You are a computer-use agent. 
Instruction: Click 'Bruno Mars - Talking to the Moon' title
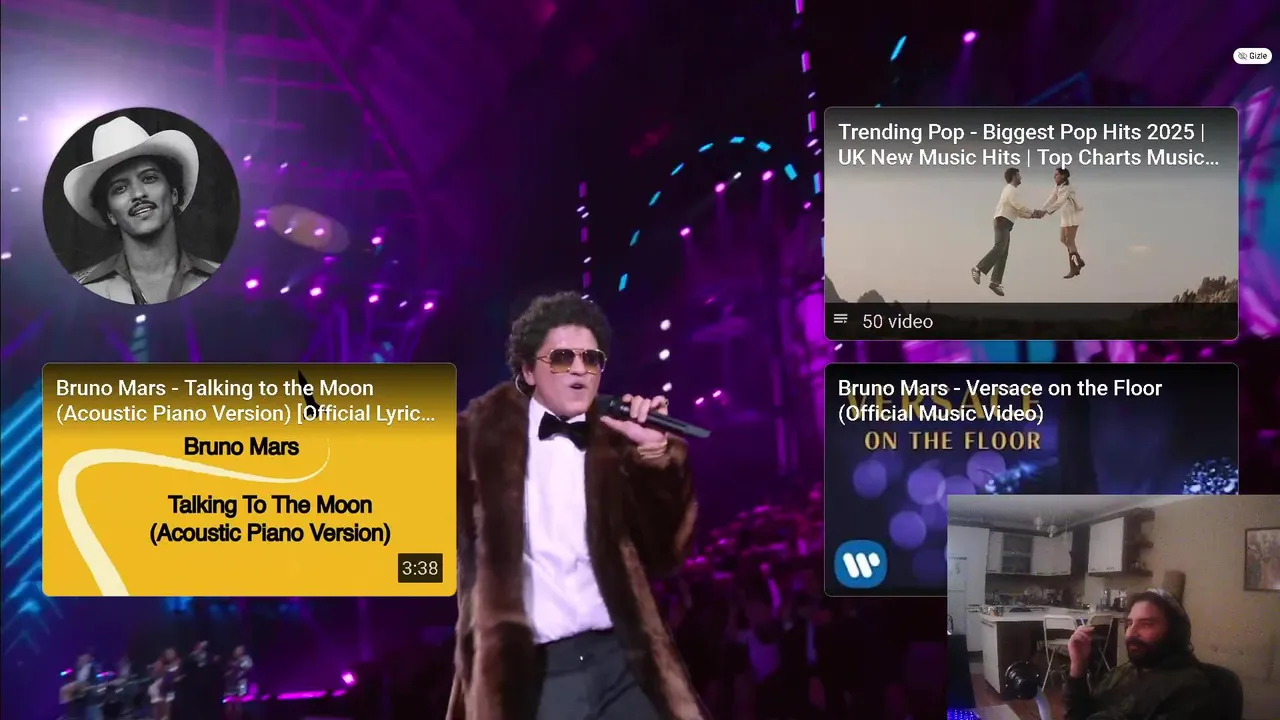coord(245,401)
